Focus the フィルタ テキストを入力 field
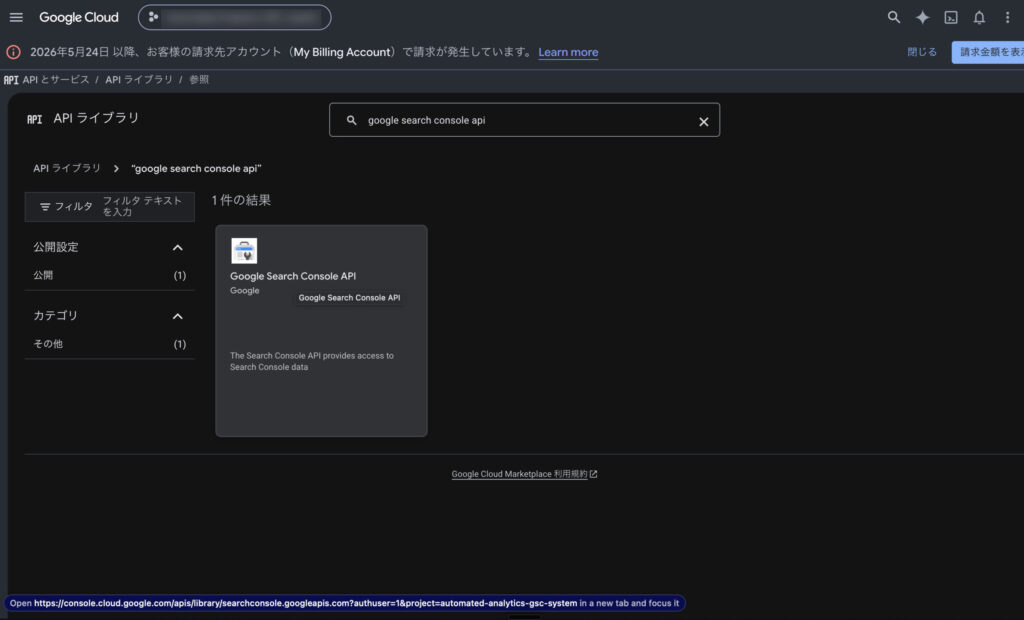Image resolution: width=1024 pixels, height=620 pixels. click(142, 206)
